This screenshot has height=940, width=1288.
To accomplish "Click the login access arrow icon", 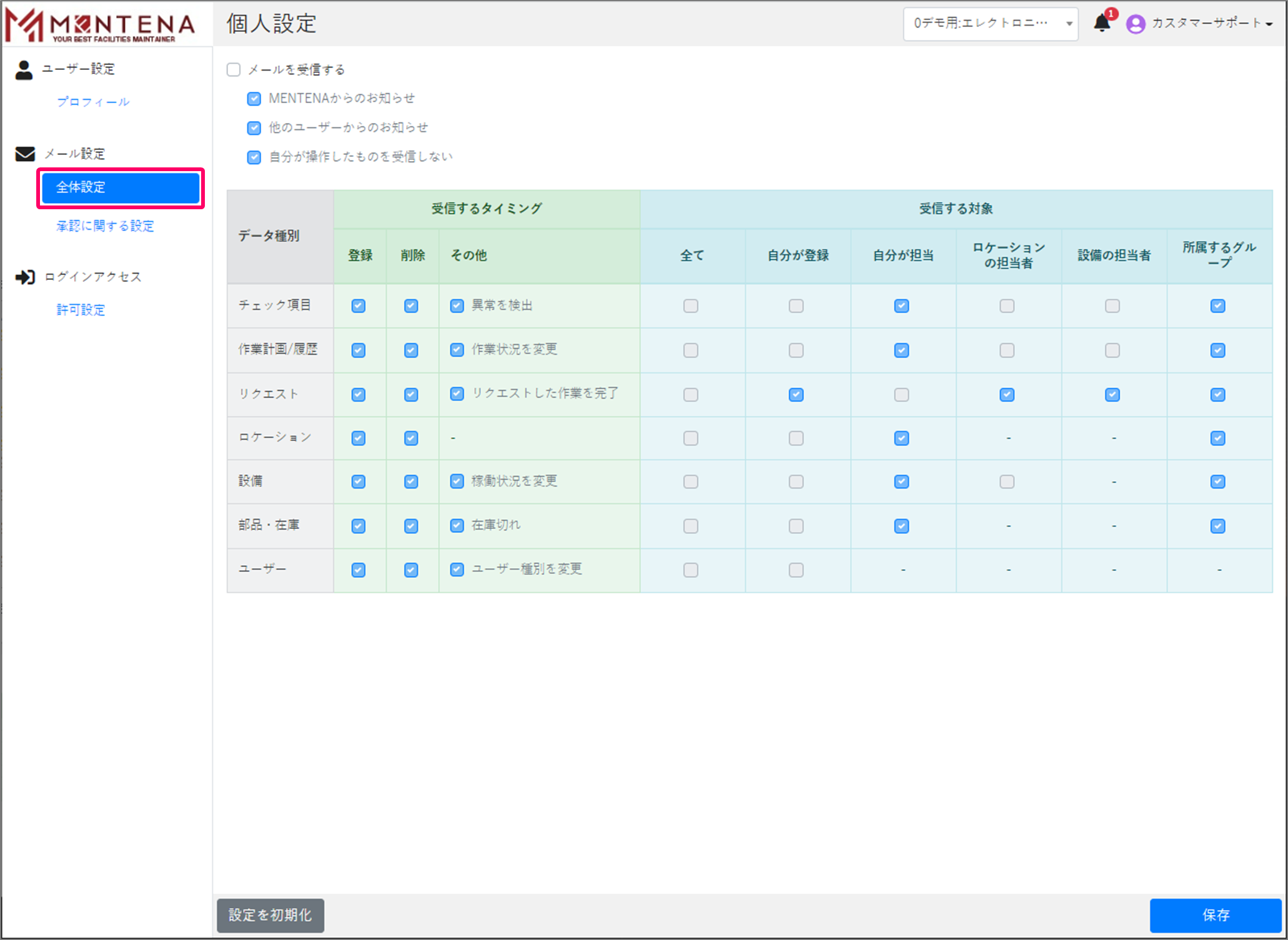I will click(25, 277).
